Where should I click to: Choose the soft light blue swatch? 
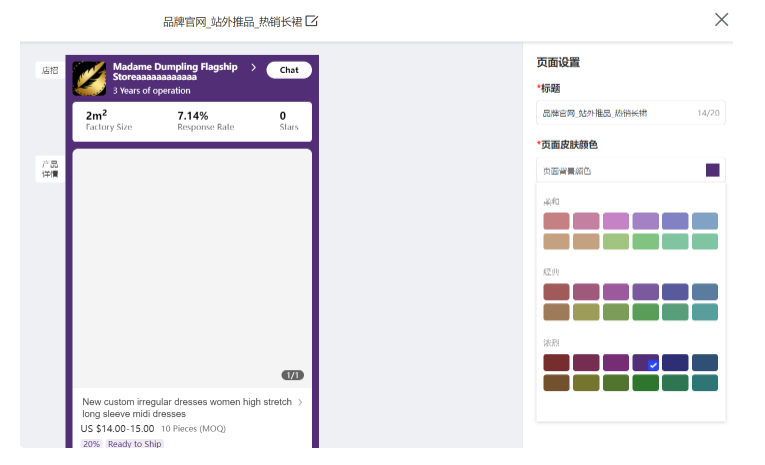[705, 221]
